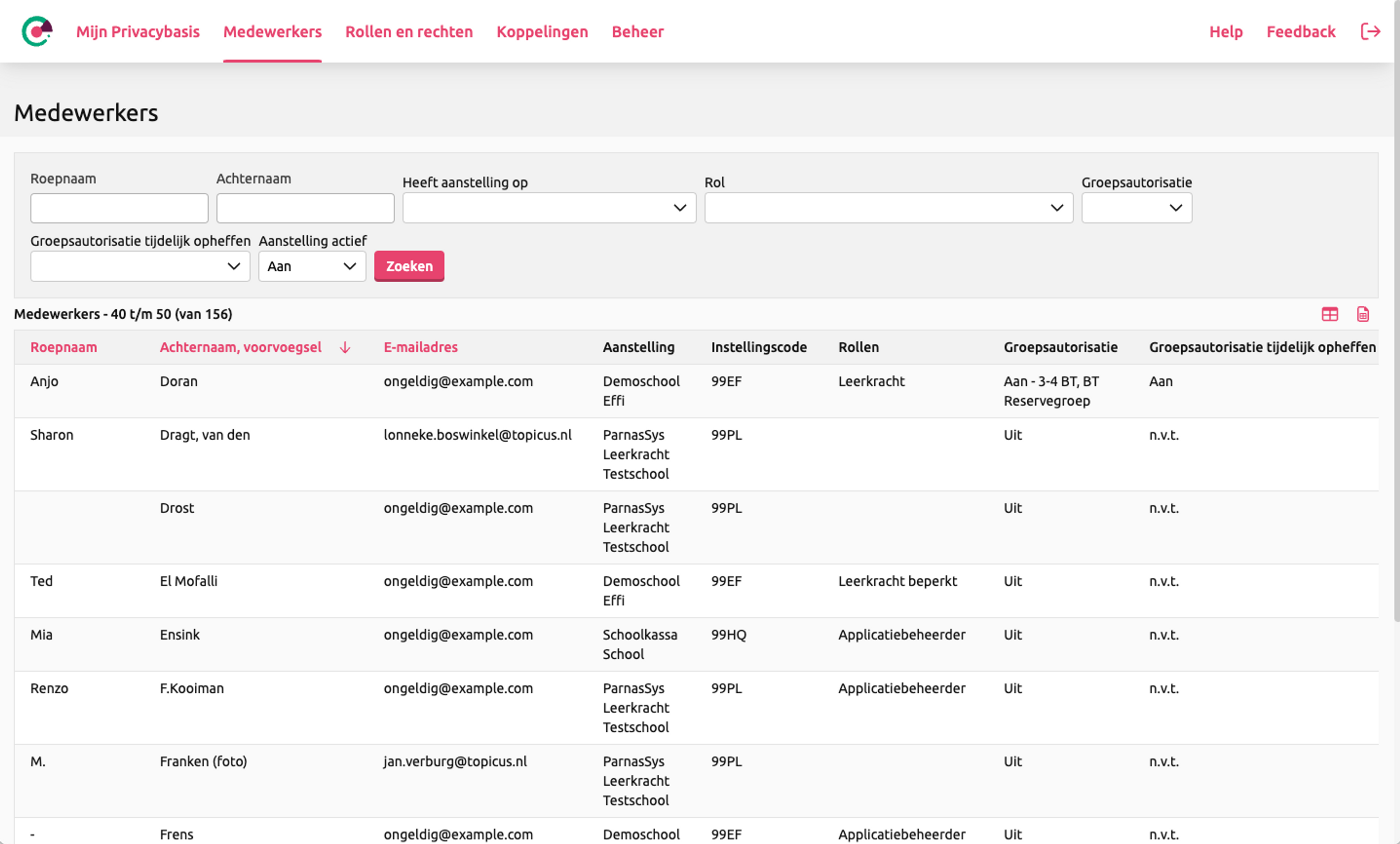Sort by E-mailadres column header

[420, 347]
